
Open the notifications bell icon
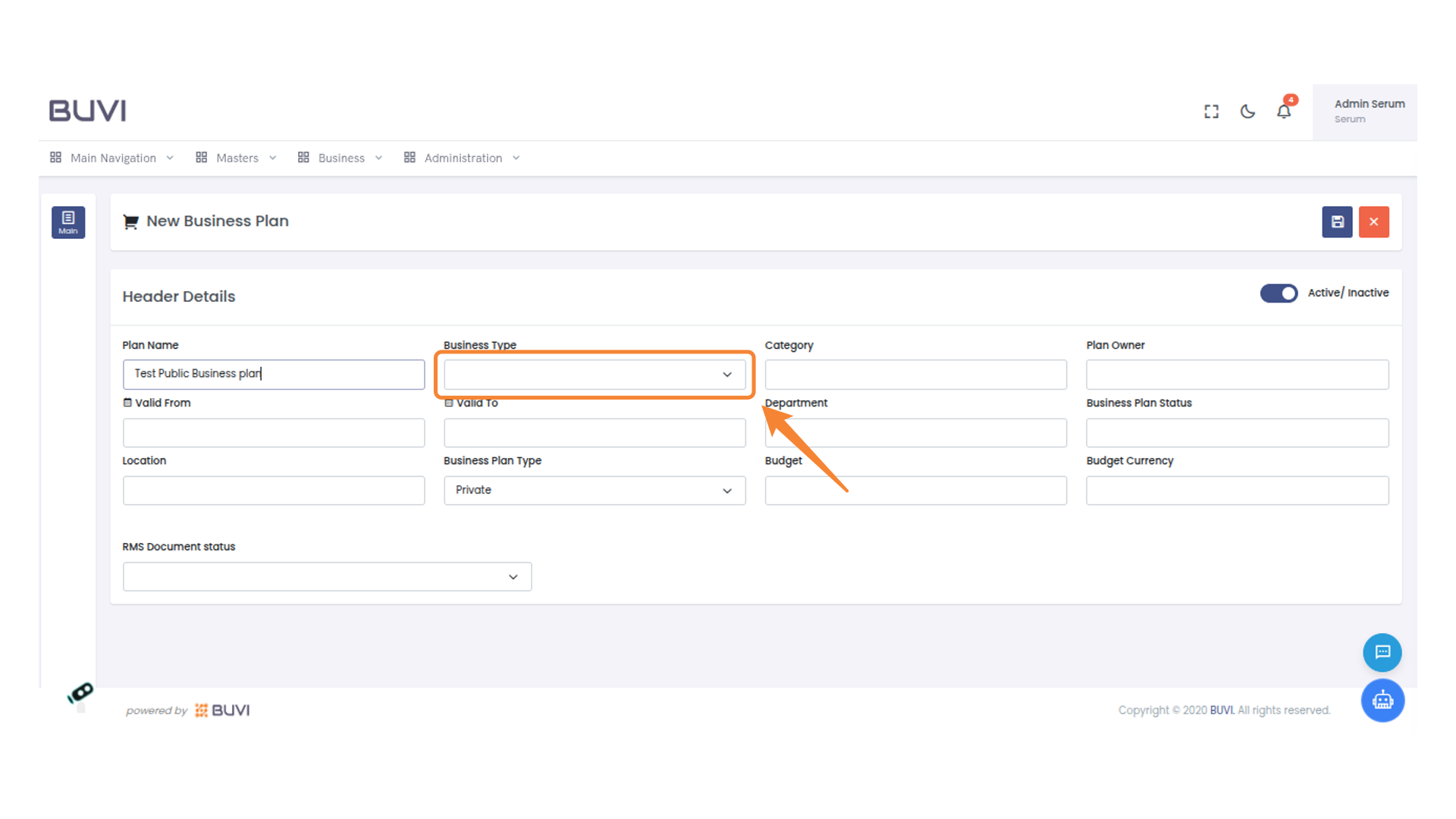point(1284,111)
